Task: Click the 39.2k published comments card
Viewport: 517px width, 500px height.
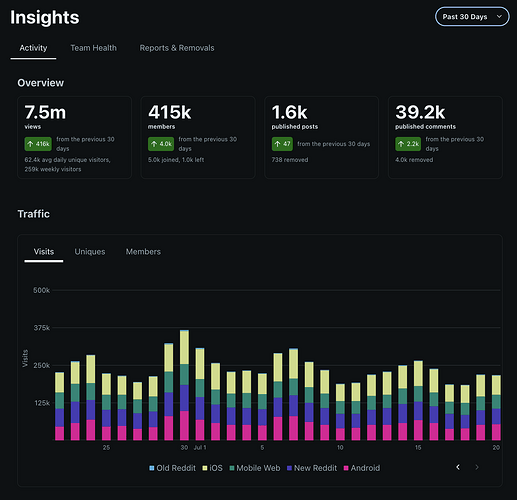Action: [445, 138]
